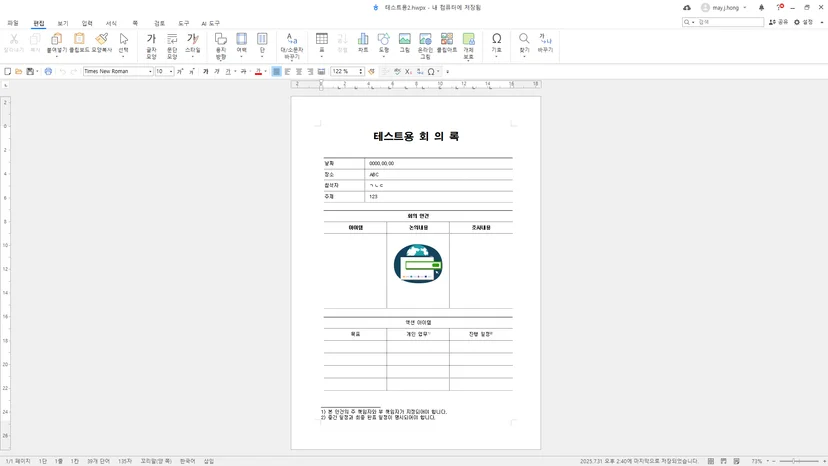Click the Margins (여백) icon
Image resolution: width=828 pixels, height=466 pixels.
point(241,39)
